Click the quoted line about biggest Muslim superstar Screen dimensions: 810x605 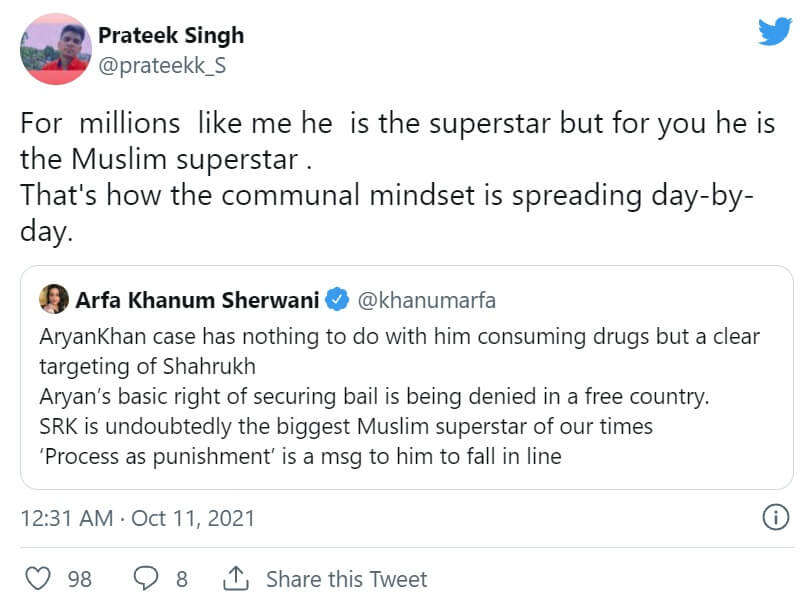[346, 426]
